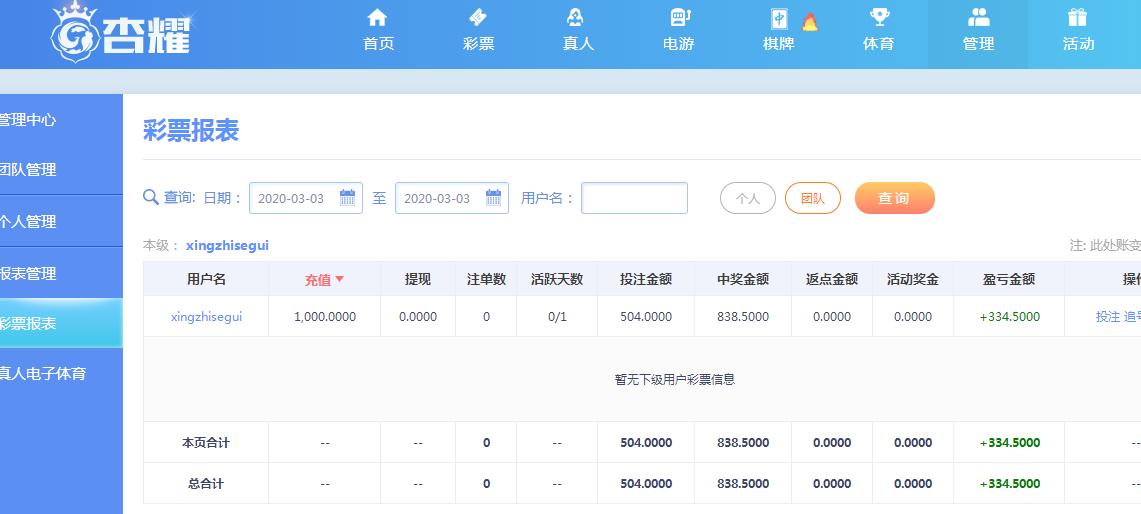Open the 彩票 lottery ticket icon
Screen dimensions: 1141x514
point(478,17)
